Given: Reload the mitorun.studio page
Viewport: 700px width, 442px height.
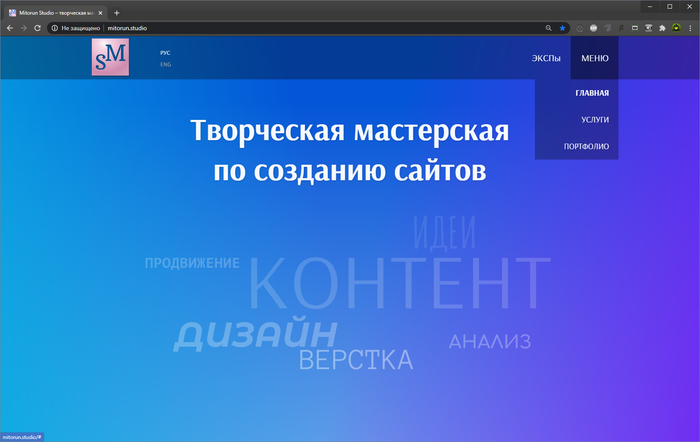Looking at the screenshot, I should pyautogui.click(x=38, y=28).
